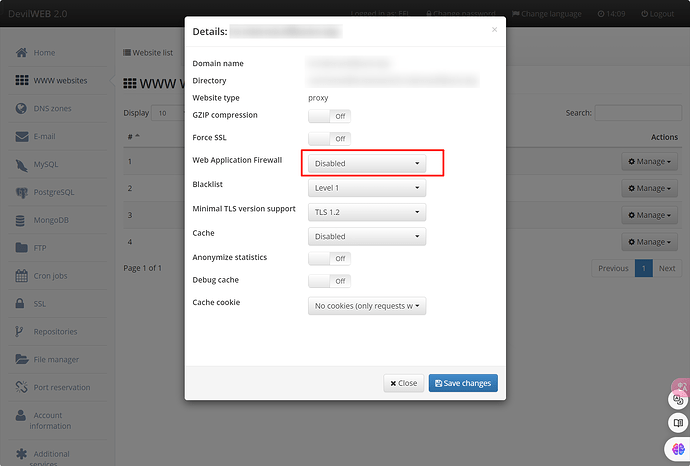Click the Next pagination button
The width and height of the screenshot is (690, 466).
coord(667,268)
